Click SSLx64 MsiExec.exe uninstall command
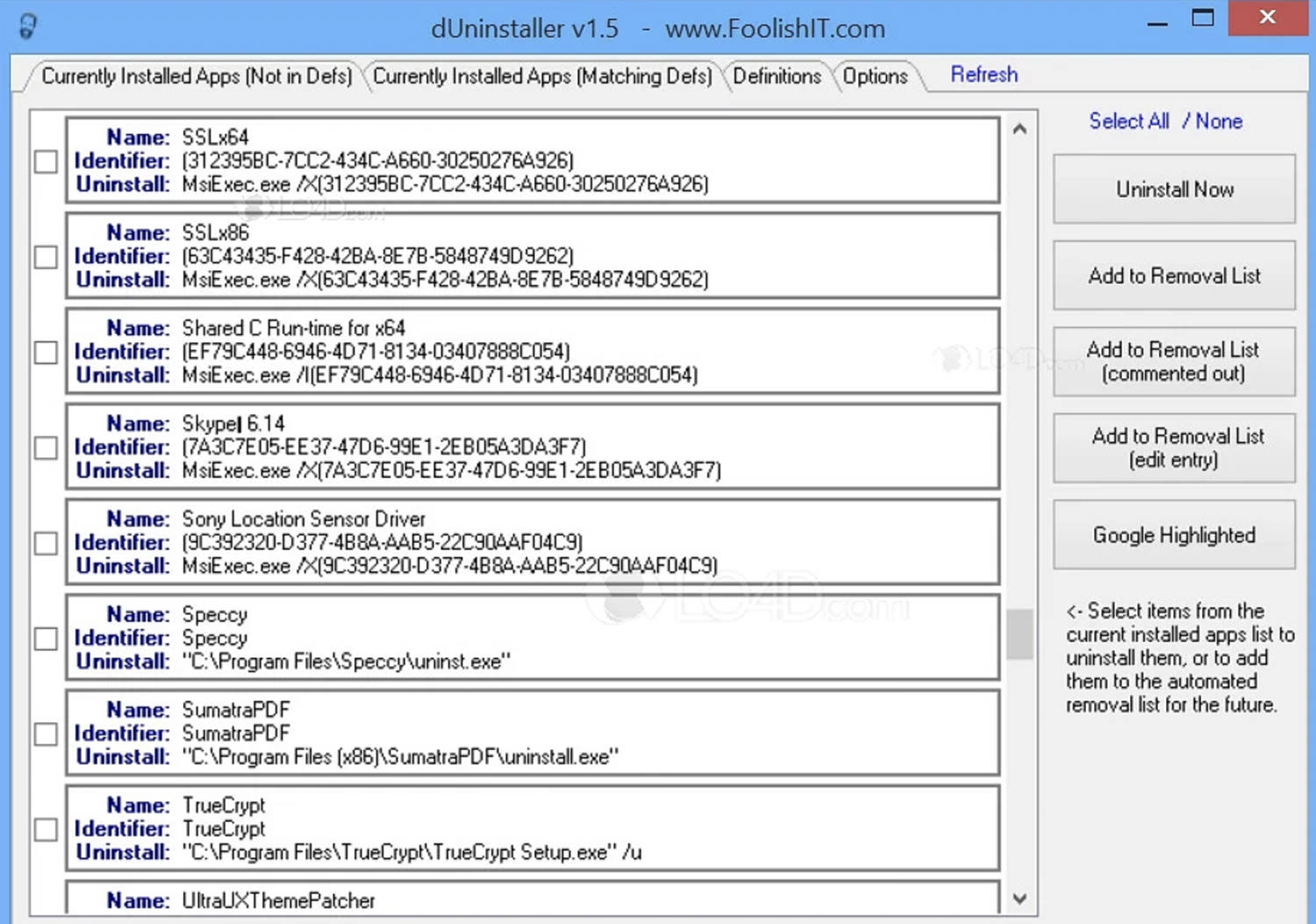 [445, 185]
